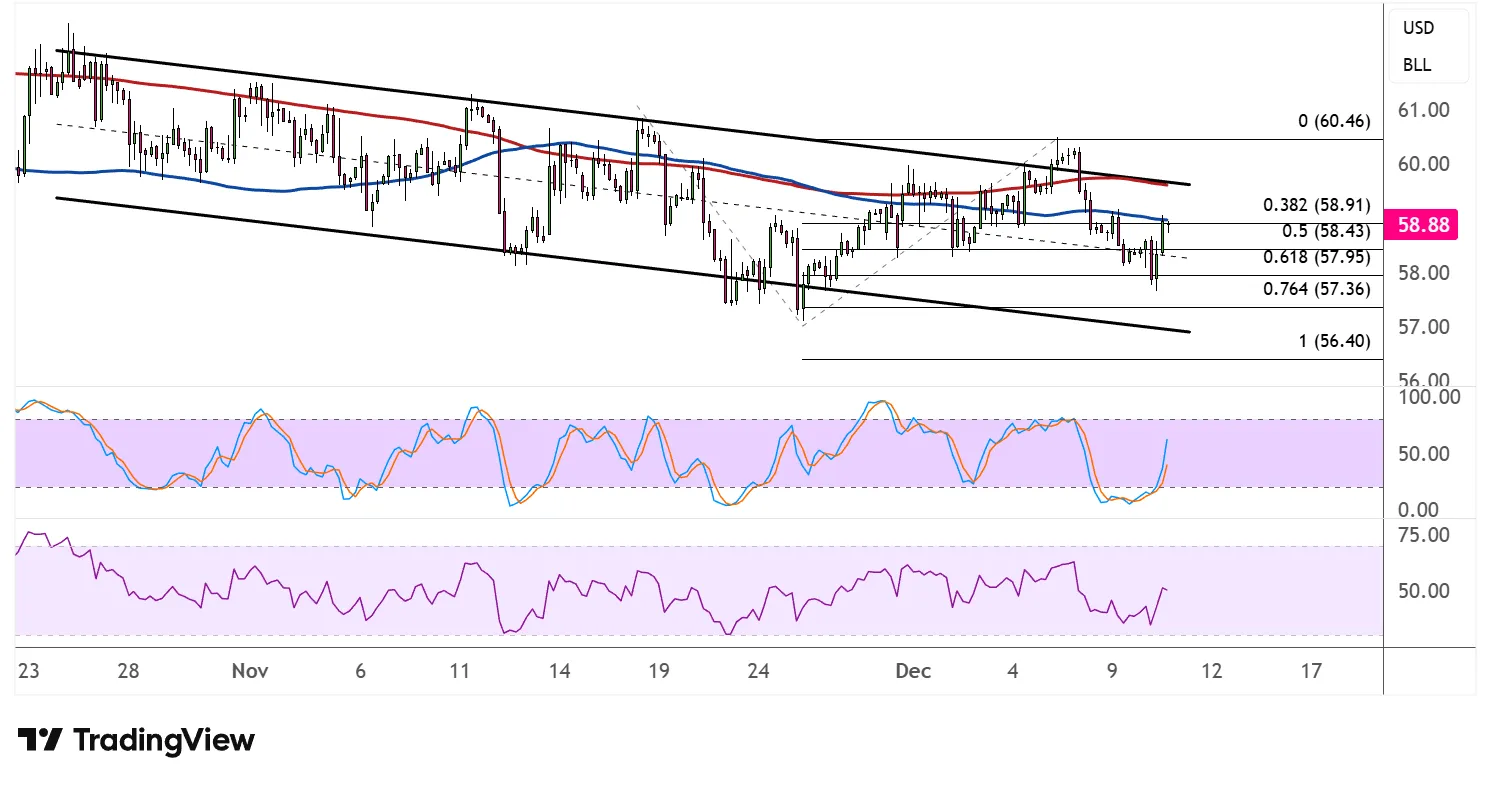This screenshot has height=785, width=1491.
Task: Select the 0.382 (58.91) Fibonacci label
Action: coord(1316,205)
